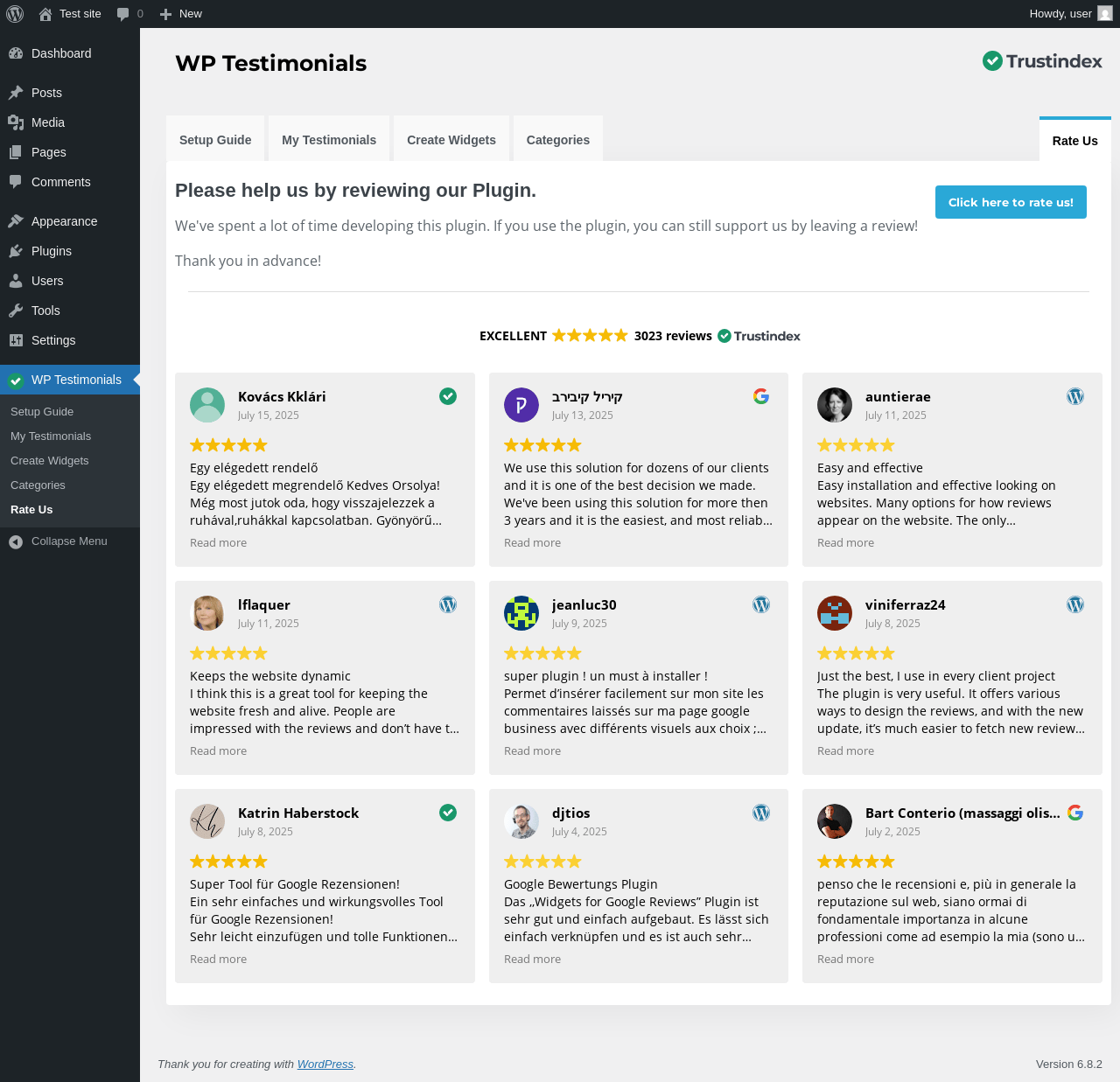
Task: Read more of jeanluc30's review
Action: coord(533,751)
